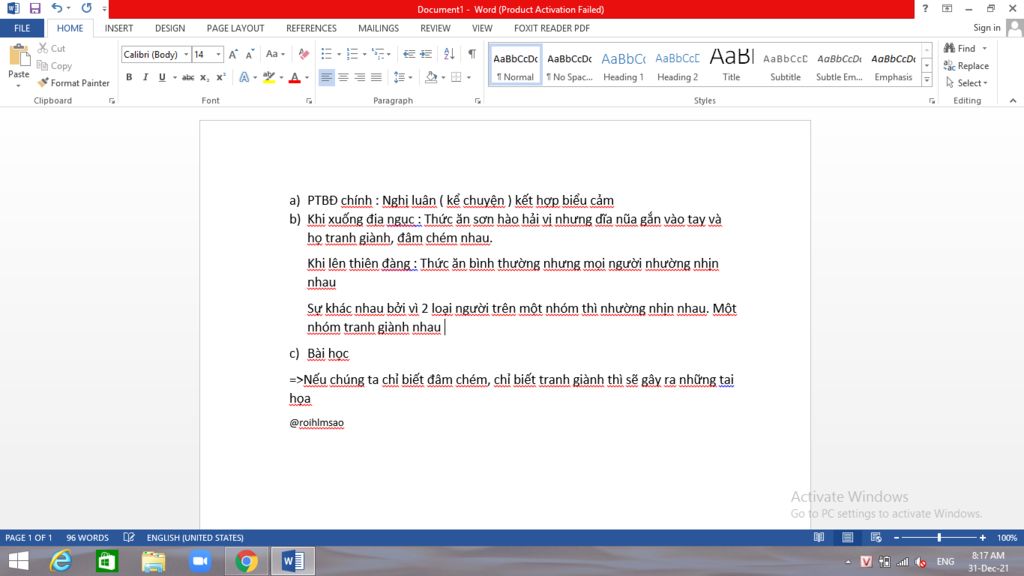Apply the Title style

pyautogui.click(x=731, y=65)
